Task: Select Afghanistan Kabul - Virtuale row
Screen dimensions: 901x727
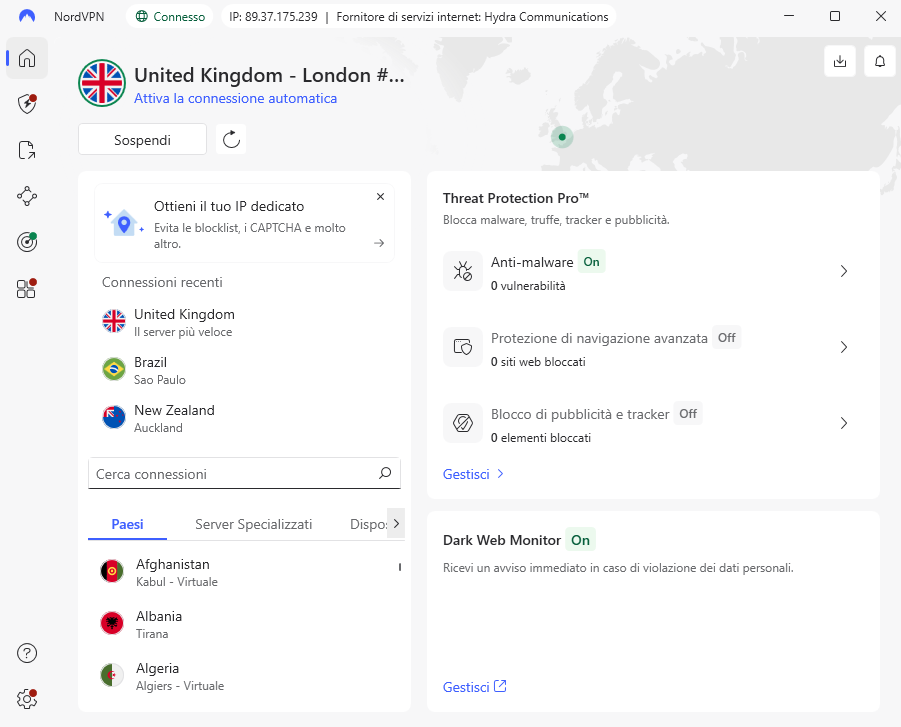Action: click(244, 572)
